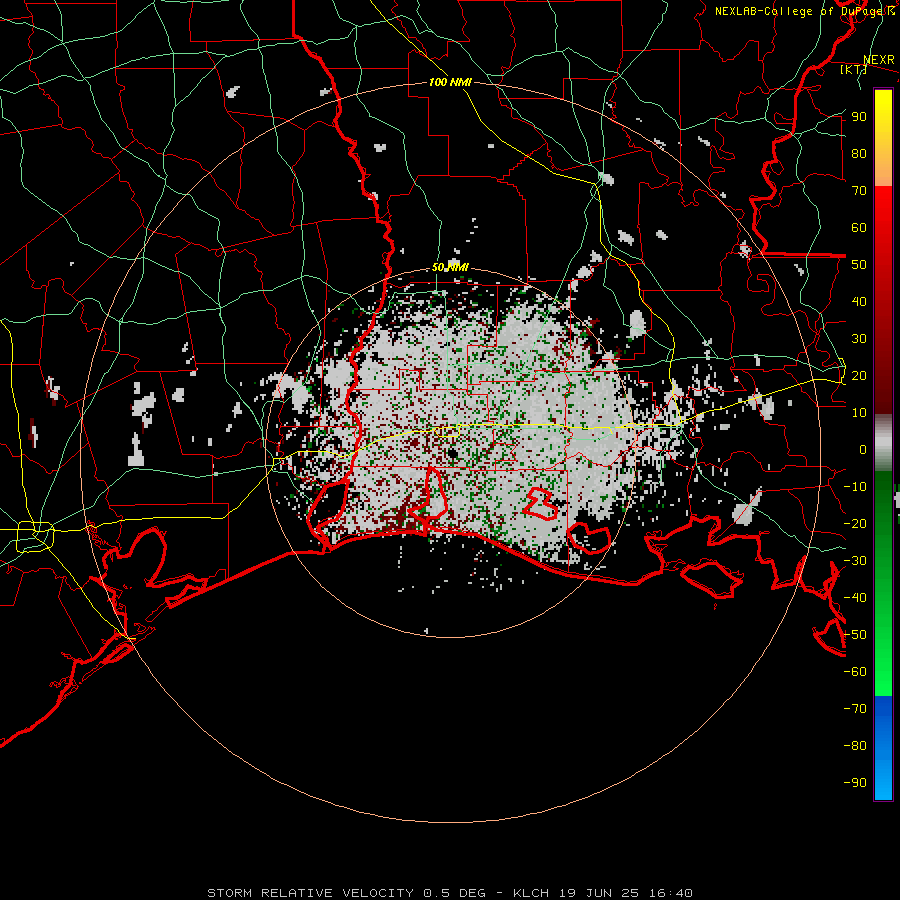Click the -80 value on velocity scale
Viewport: 900px width, 900px height.
coord(855,746)
